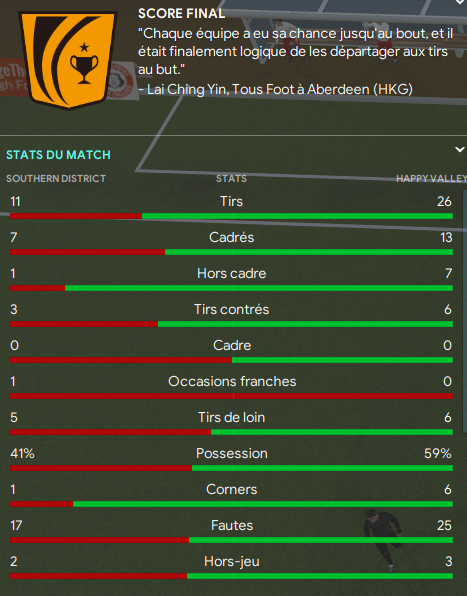
Task: Click the top-right chevron above Score Final
Action: pos(460,2)
